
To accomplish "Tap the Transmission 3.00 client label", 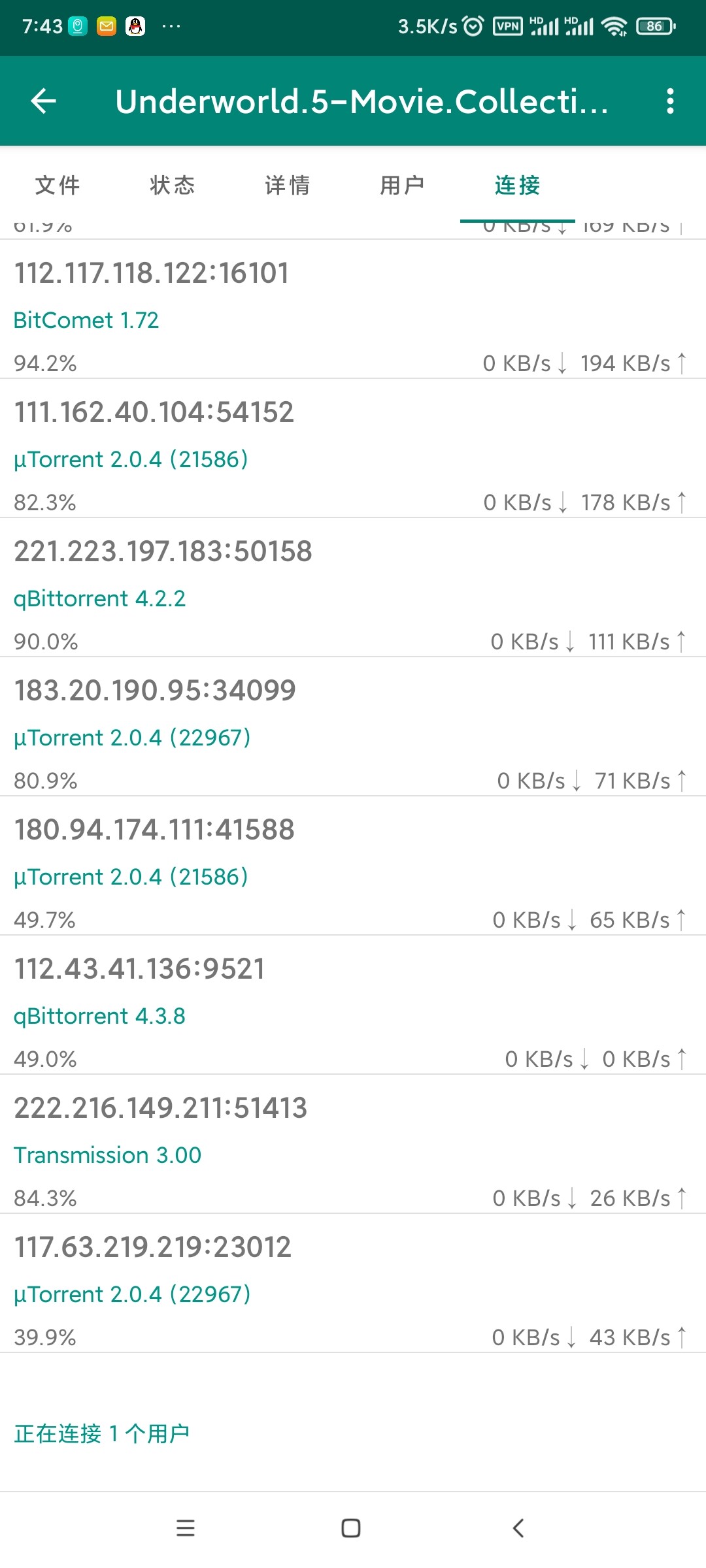I will click(x=108, y=1155).
